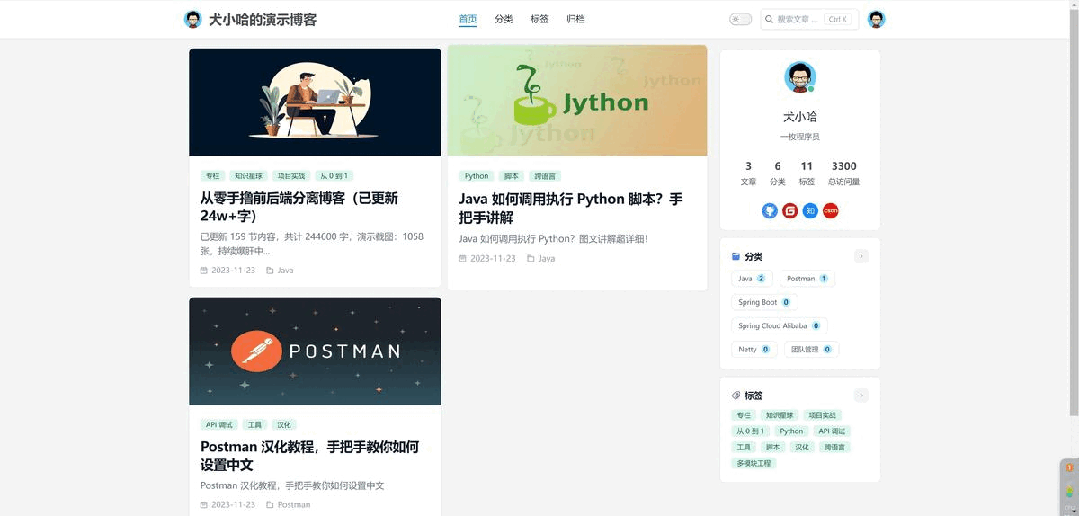1079x516 pixels.
Task: Select the 从 0 到 1 tag on the first article card
Action: pos(334,176)
